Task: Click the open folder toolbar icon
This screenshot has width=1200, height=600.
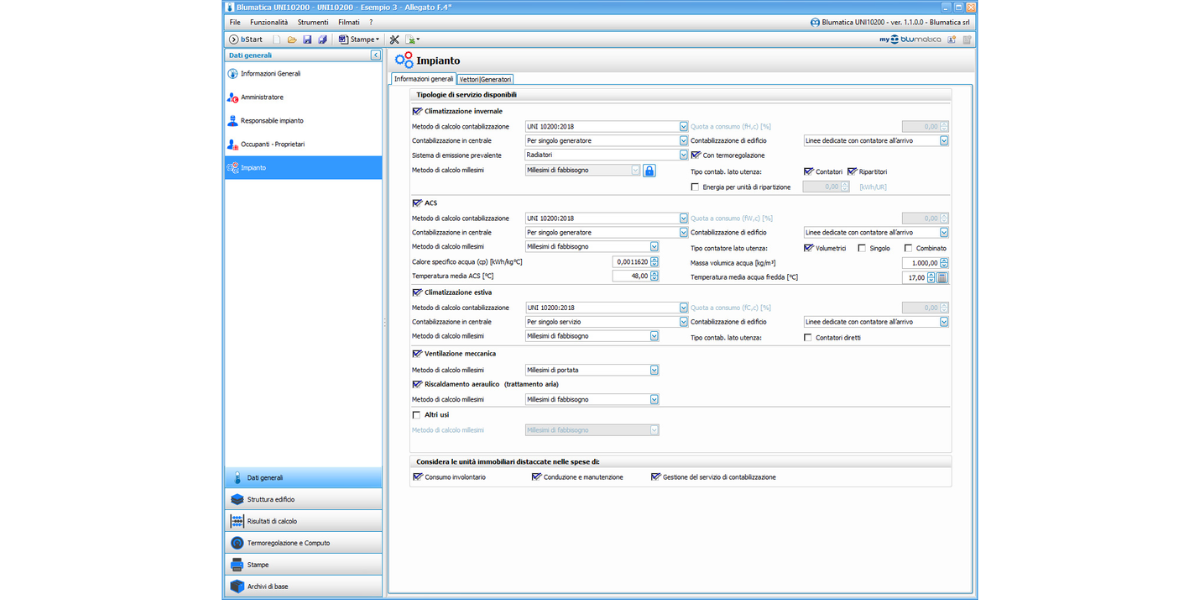Action: click(292, 40)
